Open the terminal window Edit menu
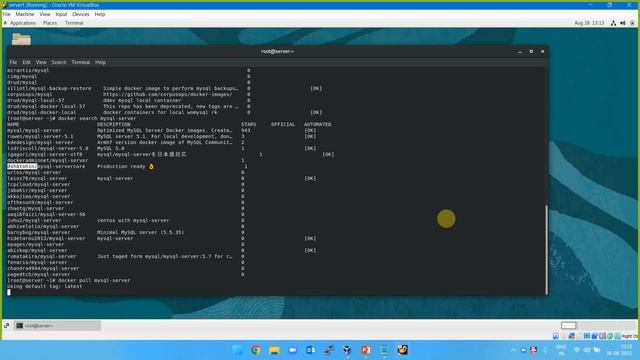Image resolution: width=640 pixels, height=360 pixels. (27, 62)
